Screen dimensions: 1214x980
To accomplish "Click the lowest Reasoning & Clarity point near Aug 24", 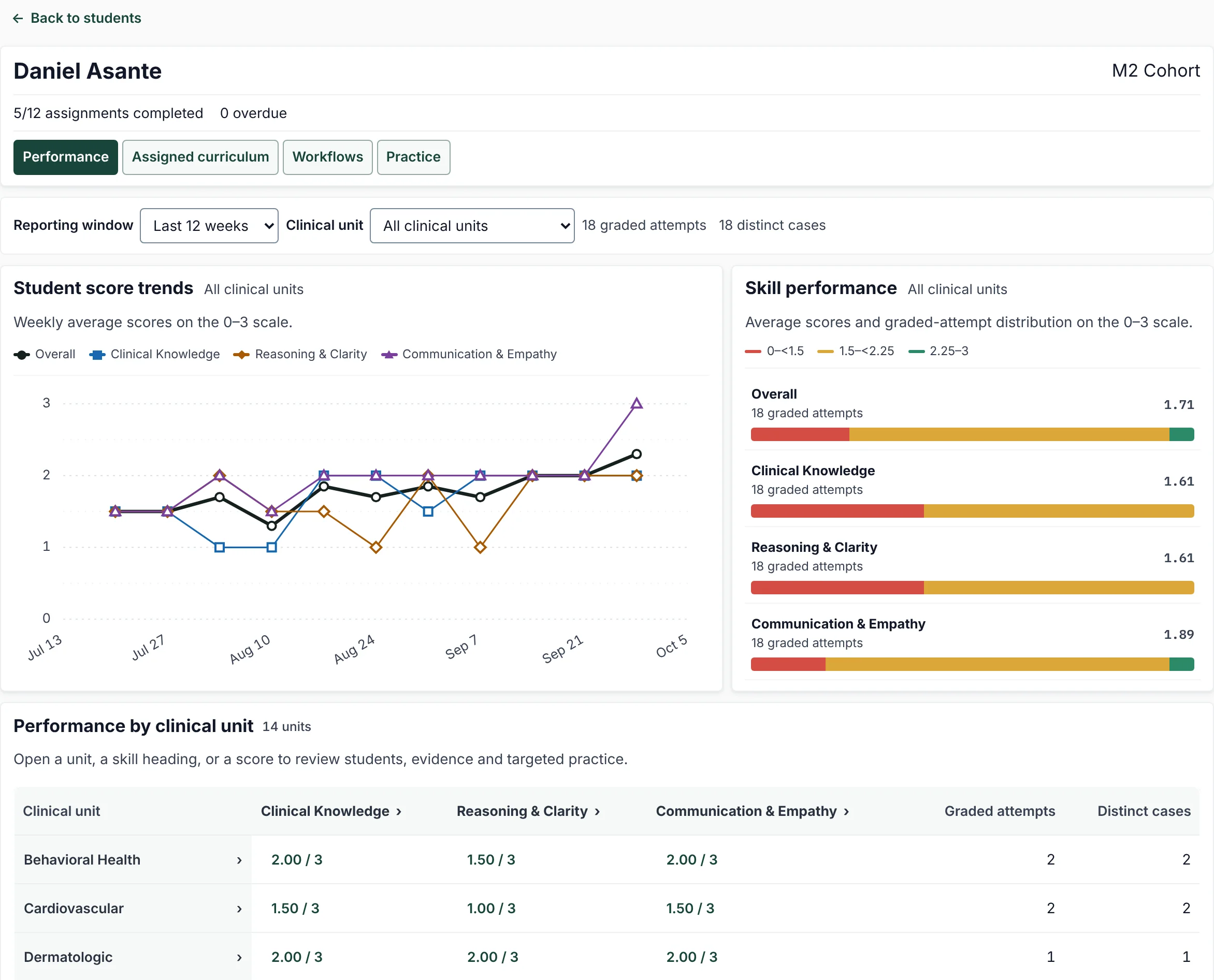I will click(376, 547).
